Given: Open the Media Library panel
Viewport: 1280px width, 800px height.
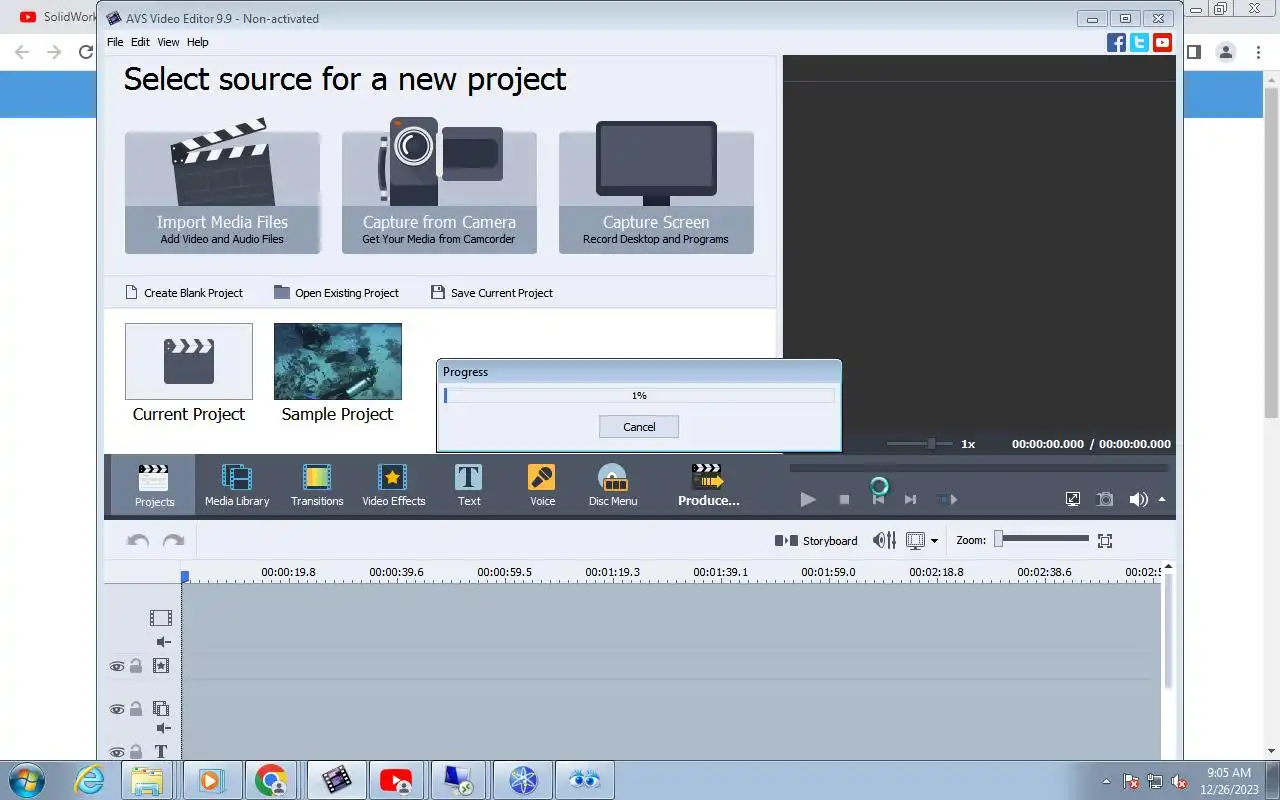Looking at the screenshot, I should coord(237,485).
